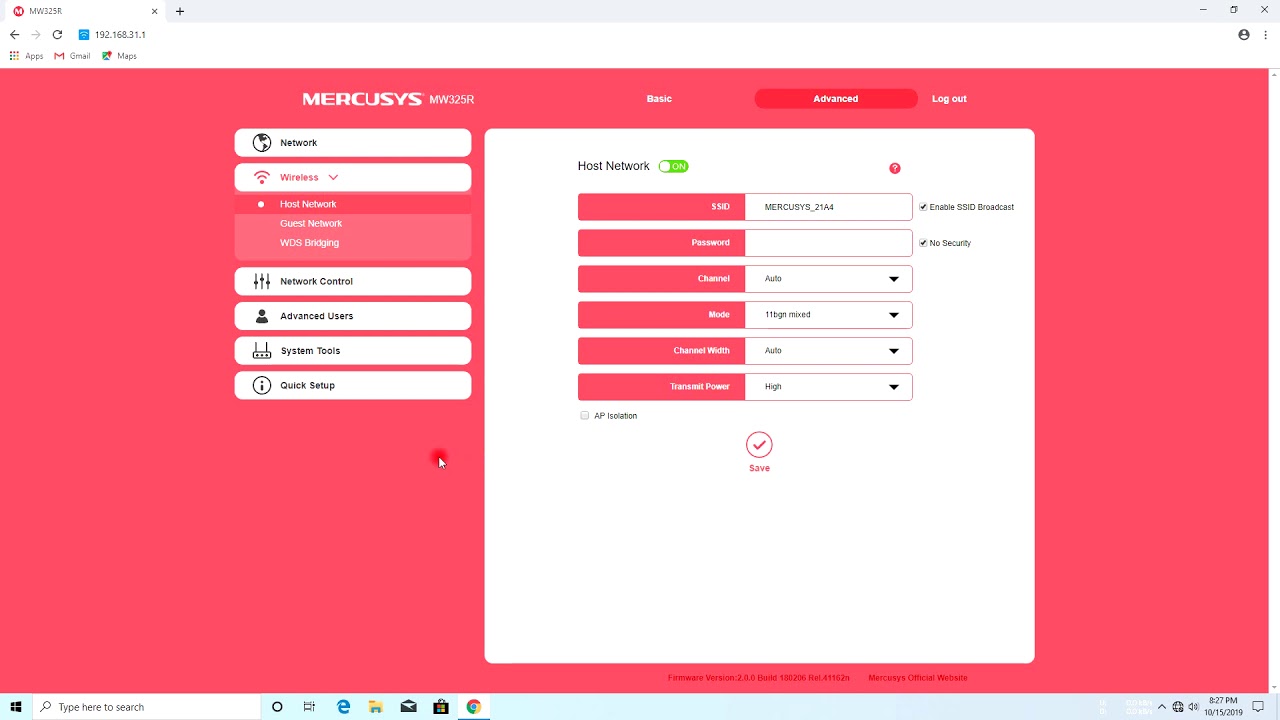The width and height of the screenshot is (1280, 720).
Task: Open Mail app from taskbar
Action: click(408, 707)
